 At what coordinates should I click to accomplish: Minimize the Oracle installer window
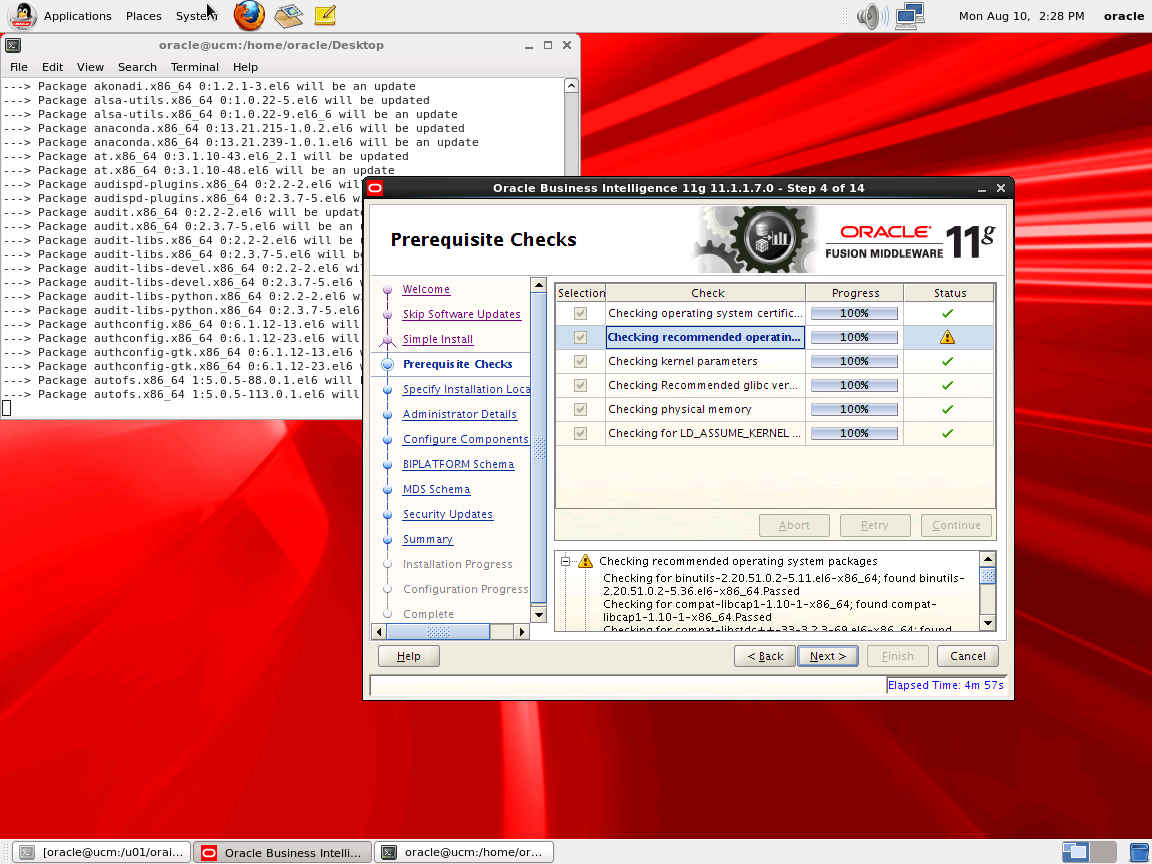[982, 189]
